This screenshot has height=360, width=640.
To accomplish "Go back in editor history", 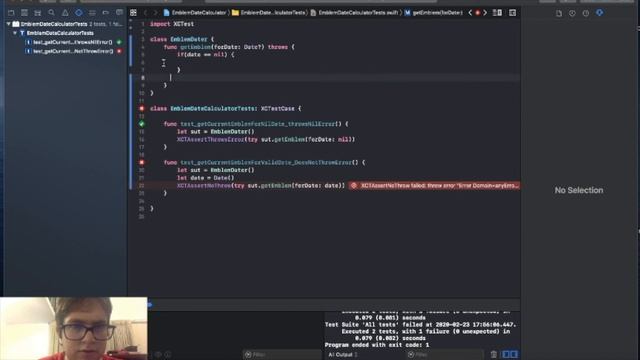I will pyautogui.click(x=145, y=13).
